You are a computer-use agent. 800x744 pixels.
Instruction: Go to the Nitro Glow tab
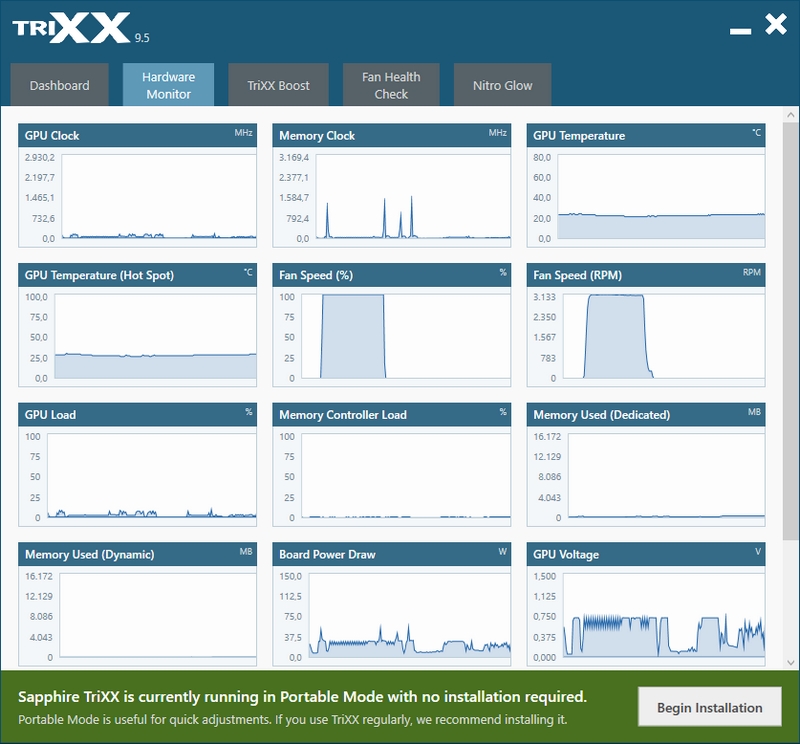(502, 85)
